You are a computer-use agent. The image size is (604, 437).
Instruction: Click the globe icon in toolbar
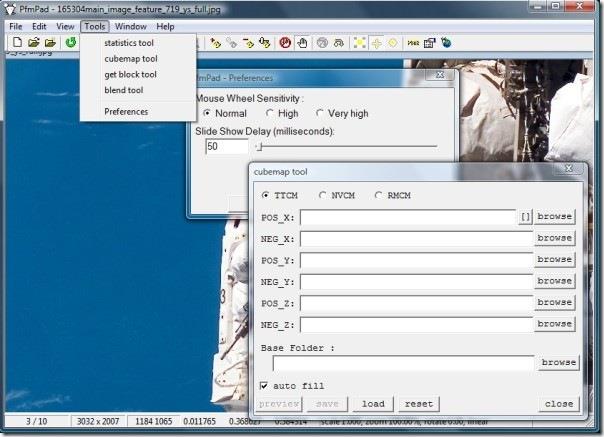pyautogui.click(x=322, y=43)
